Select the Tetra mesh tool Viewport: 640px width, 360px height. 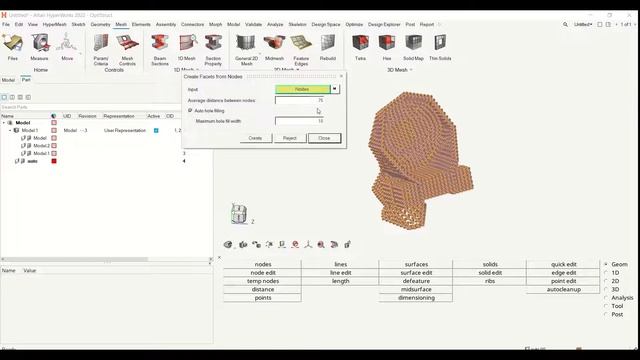[360, 47]
